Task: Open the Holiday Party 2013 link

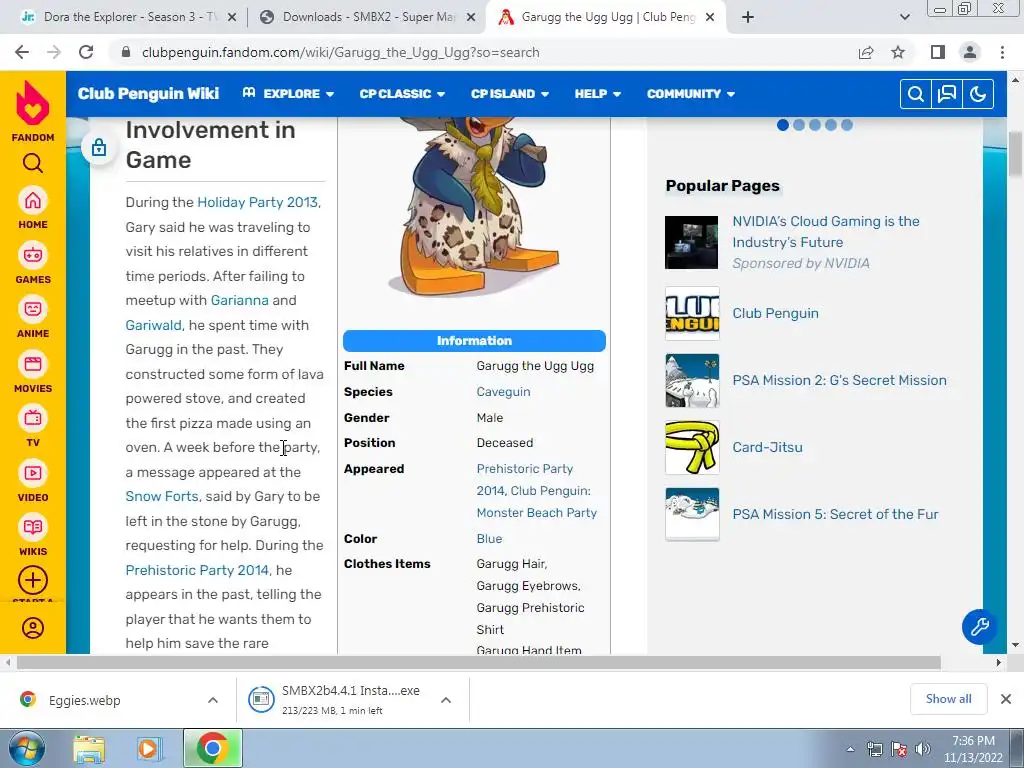Action: (x=257, y=202)
